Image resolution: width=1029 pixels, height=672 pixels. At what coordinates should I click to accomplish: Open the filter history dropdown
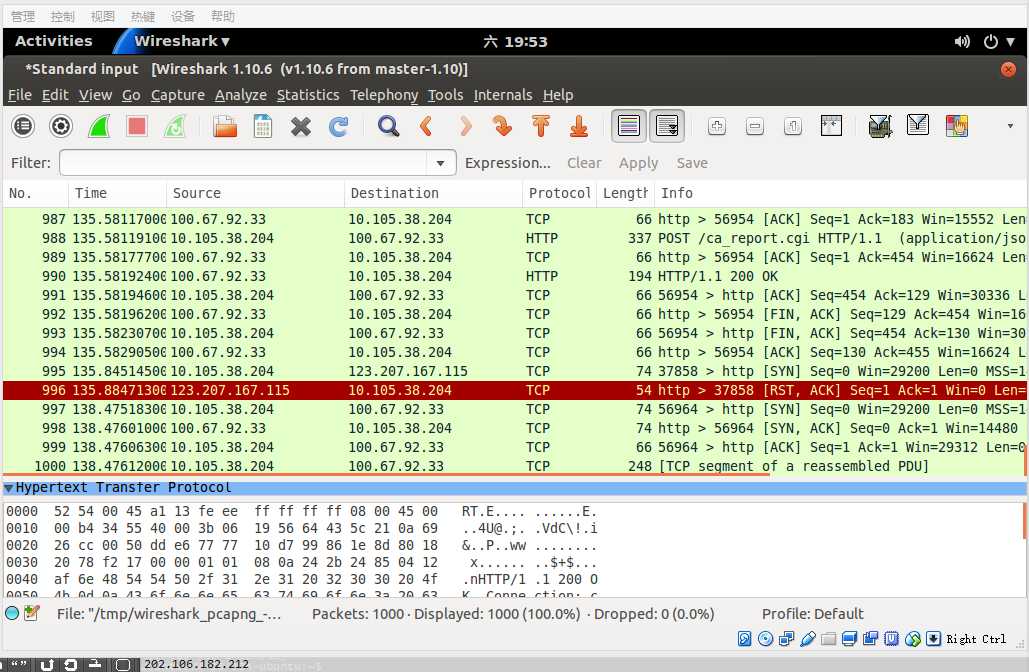pyautogui.click(x=441, y=163)
